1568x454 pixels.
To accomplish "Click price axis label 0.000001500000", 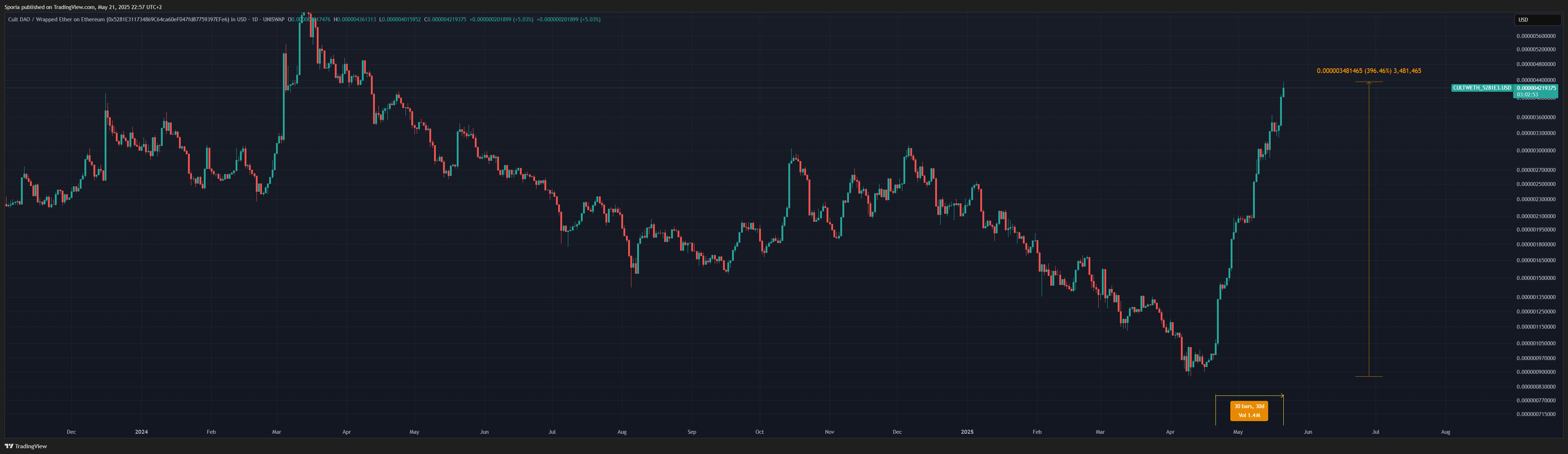I will [x=1536, y=278].
